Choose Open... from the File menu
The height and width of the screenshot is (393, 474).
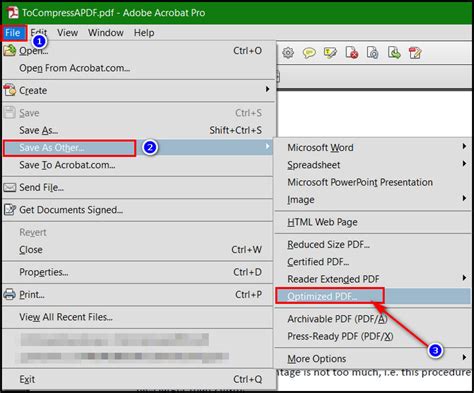coord(139,51)
